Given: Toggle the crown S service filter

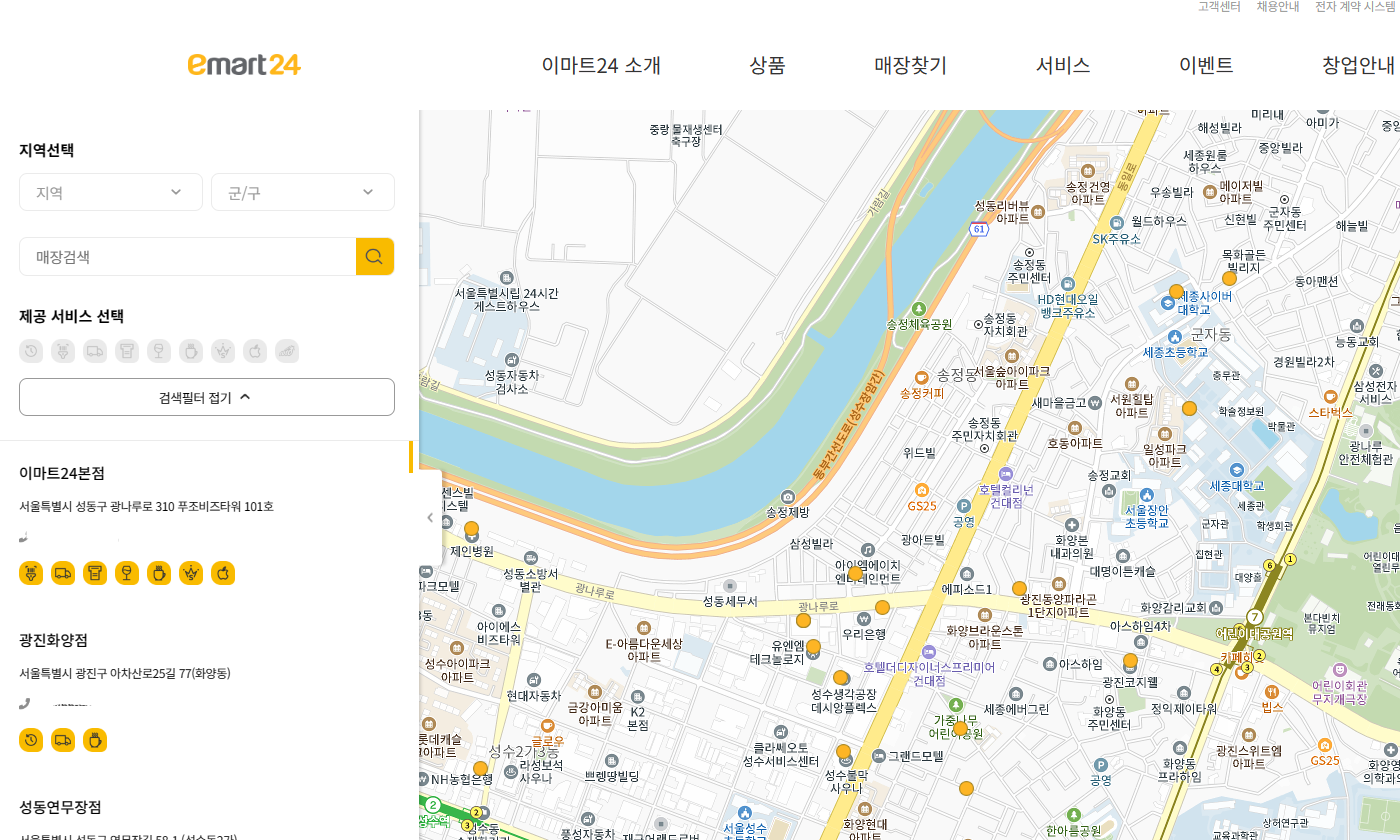Looking at the screenshot, I should [223, 351].
